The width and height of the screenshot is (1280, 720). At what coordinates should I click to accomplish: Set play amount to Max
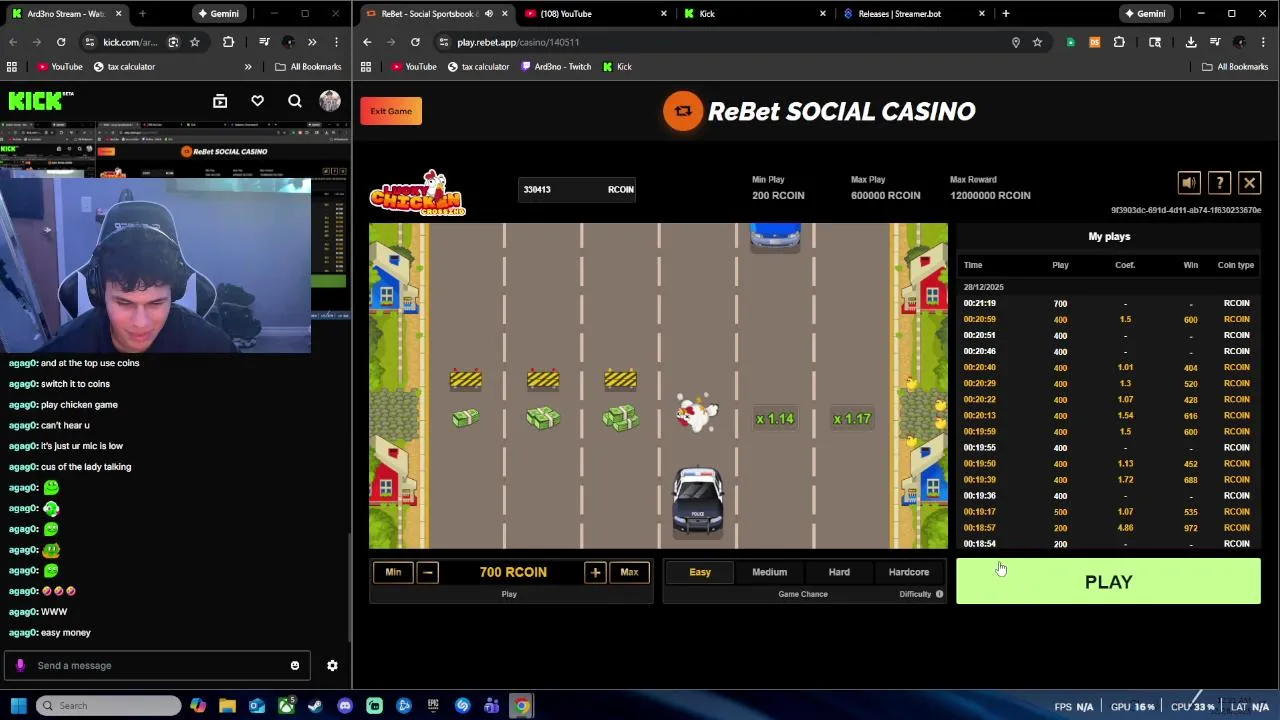pos(629,572)
